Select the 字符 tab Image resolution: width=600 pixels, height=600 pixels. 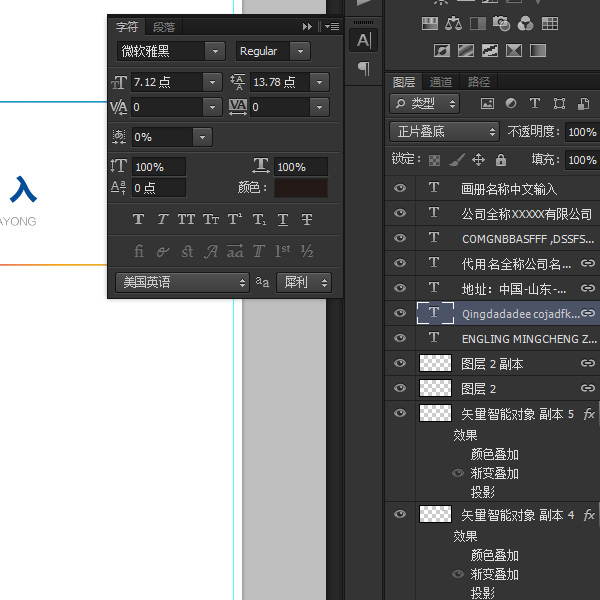coord(127,27)
